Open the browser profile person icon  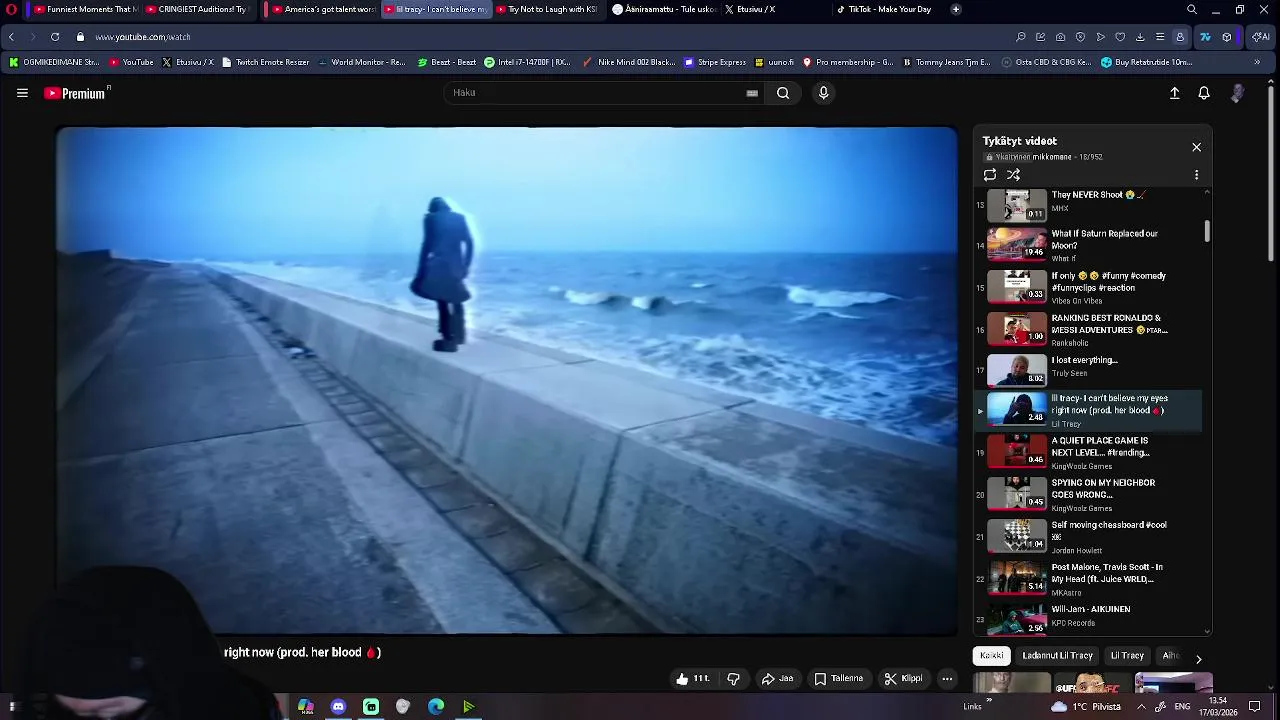coord(1180,37)
